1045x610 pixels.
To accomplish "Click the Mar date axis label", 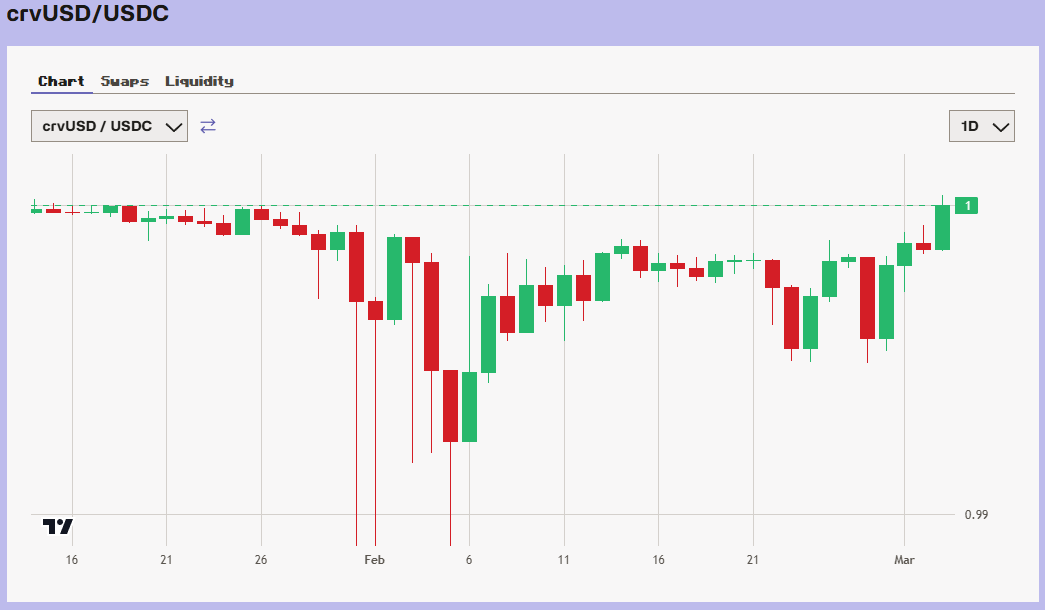I will (904, 560).
